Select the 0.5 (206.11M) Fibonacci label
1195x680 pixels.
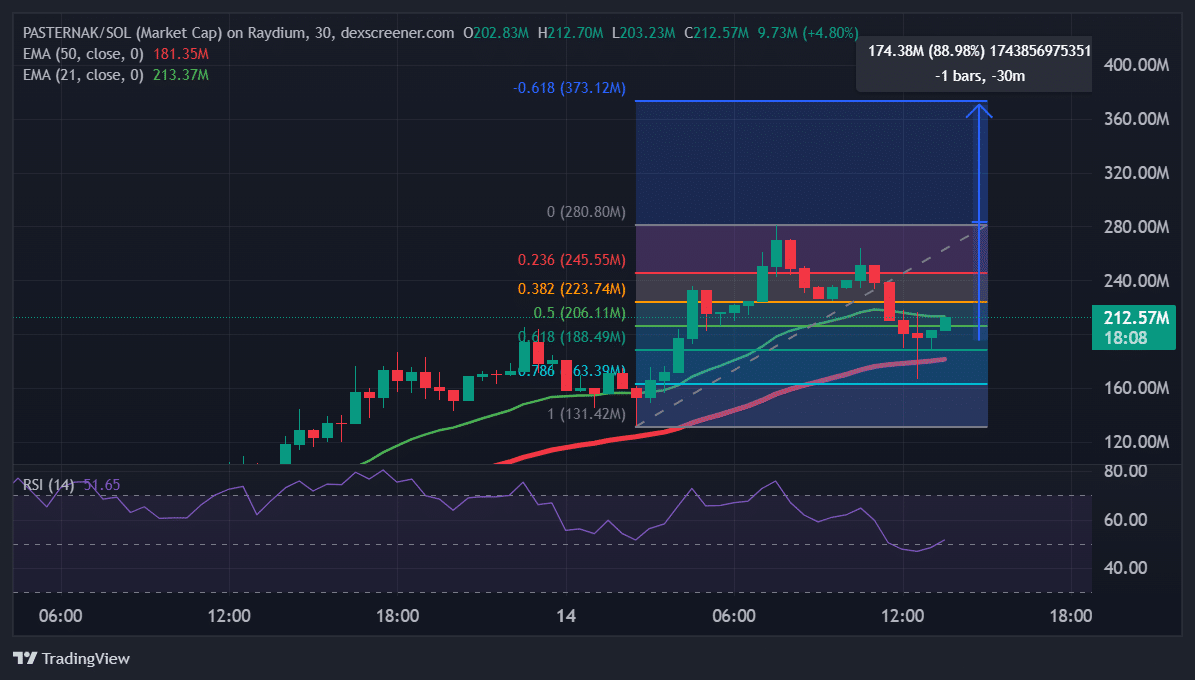click(x=579, y=313)
